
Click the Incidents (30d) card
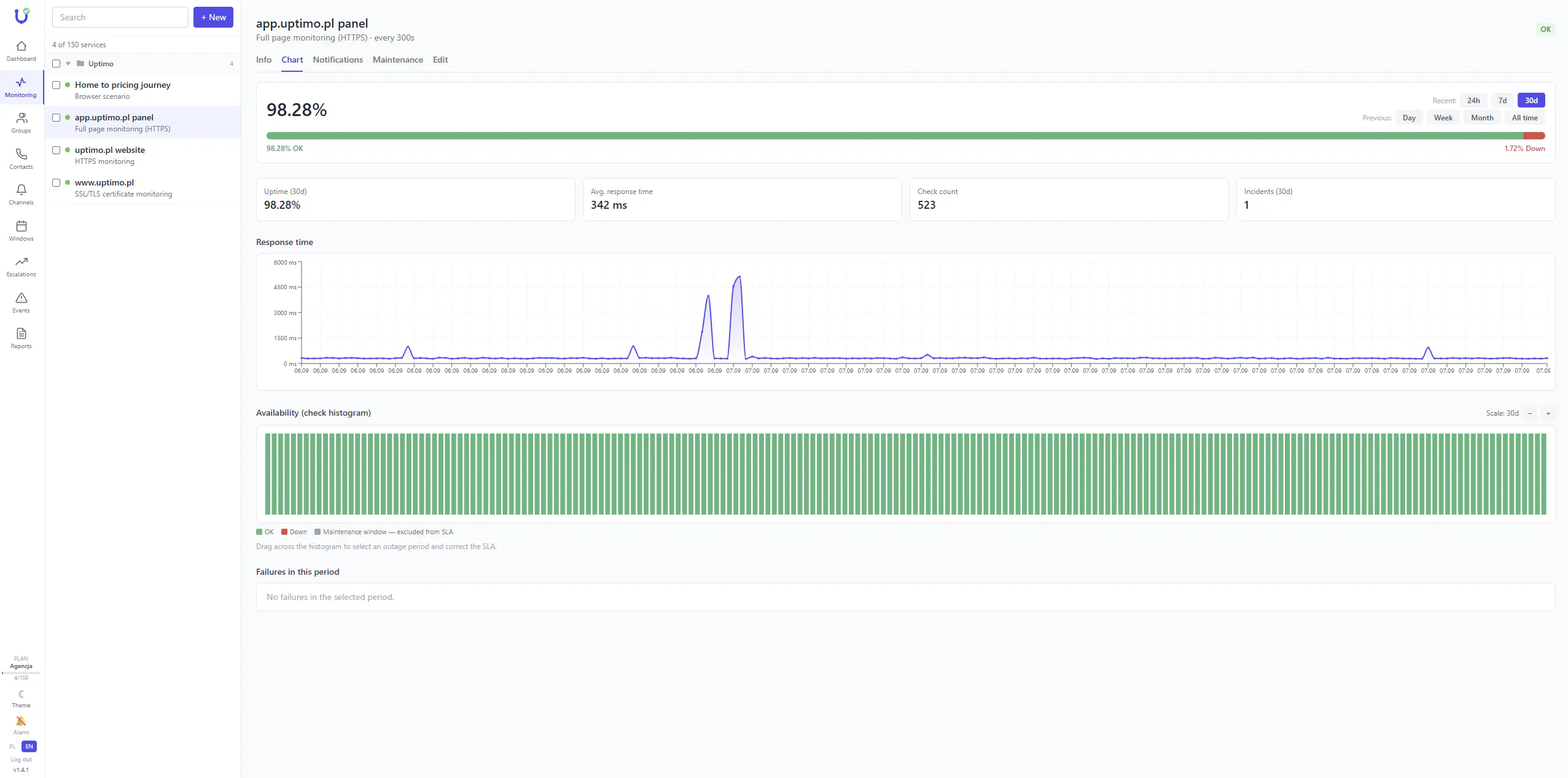click(1396, 200)
